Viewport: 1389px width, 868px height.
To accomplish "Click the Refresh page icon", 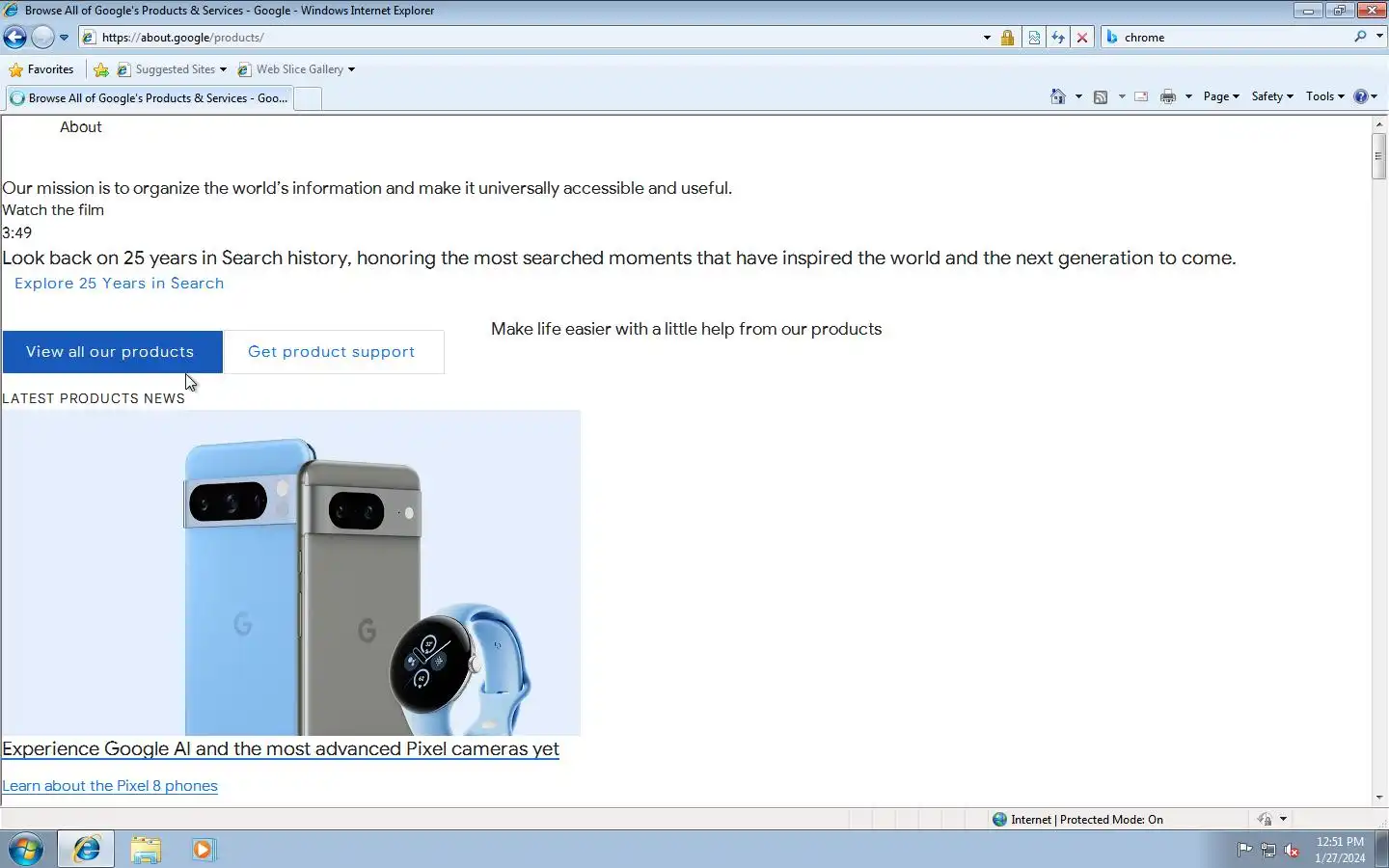I will [x=1058, y=38].
